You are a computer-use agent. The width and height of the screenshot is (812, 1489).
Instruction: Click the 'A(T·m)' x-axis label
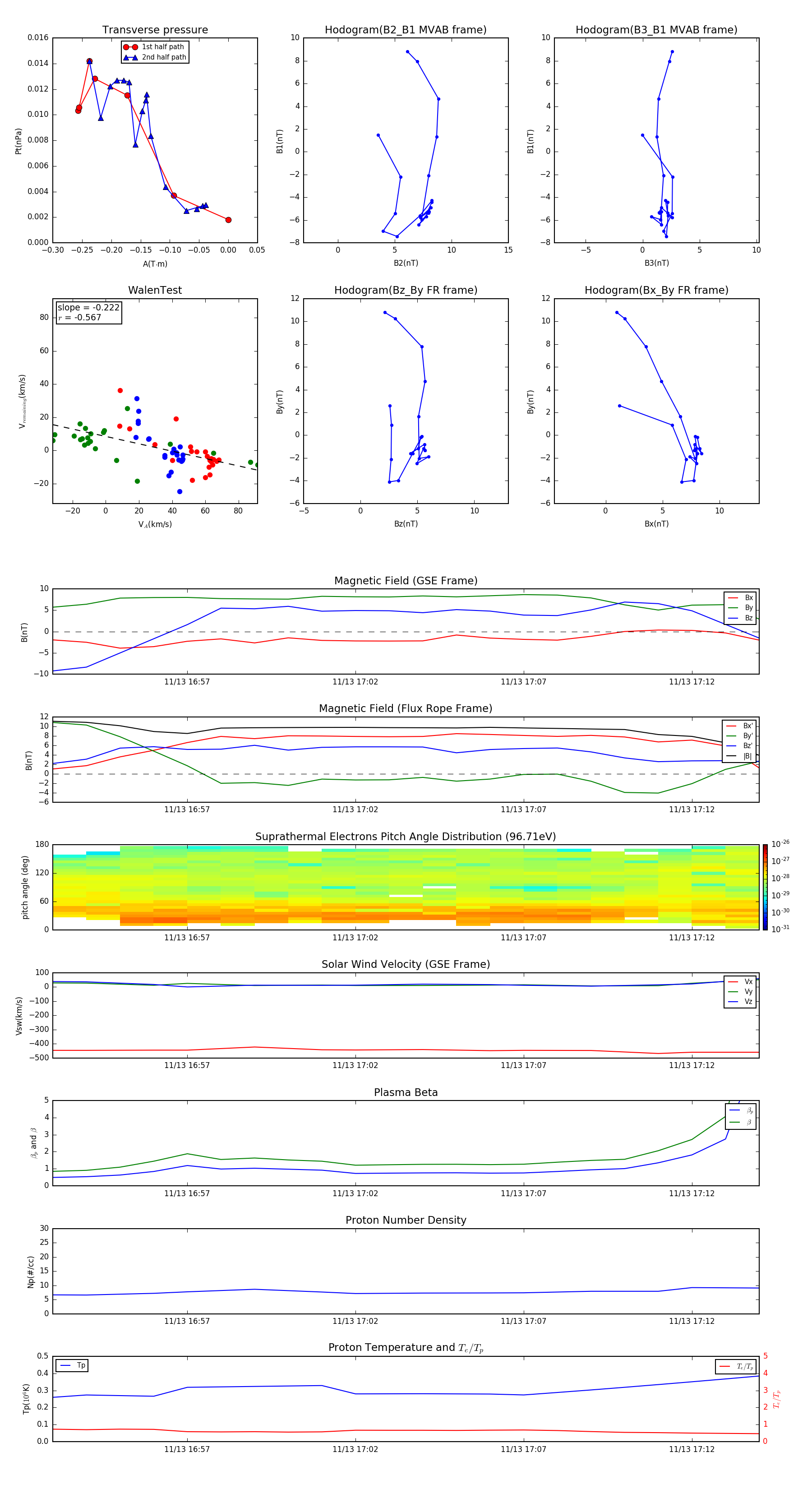click(155, 264)
